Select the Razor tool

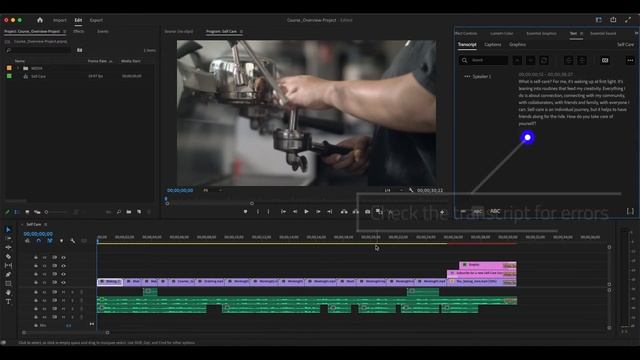tap(8, 257)
